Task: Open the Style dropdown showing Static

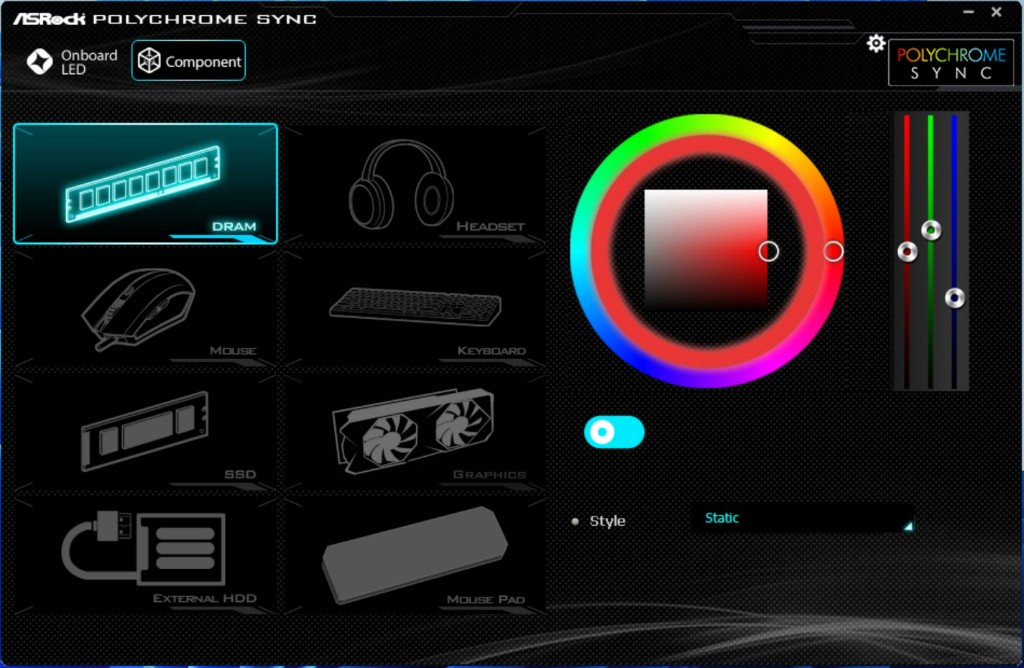Action: (x=803, y=518)
